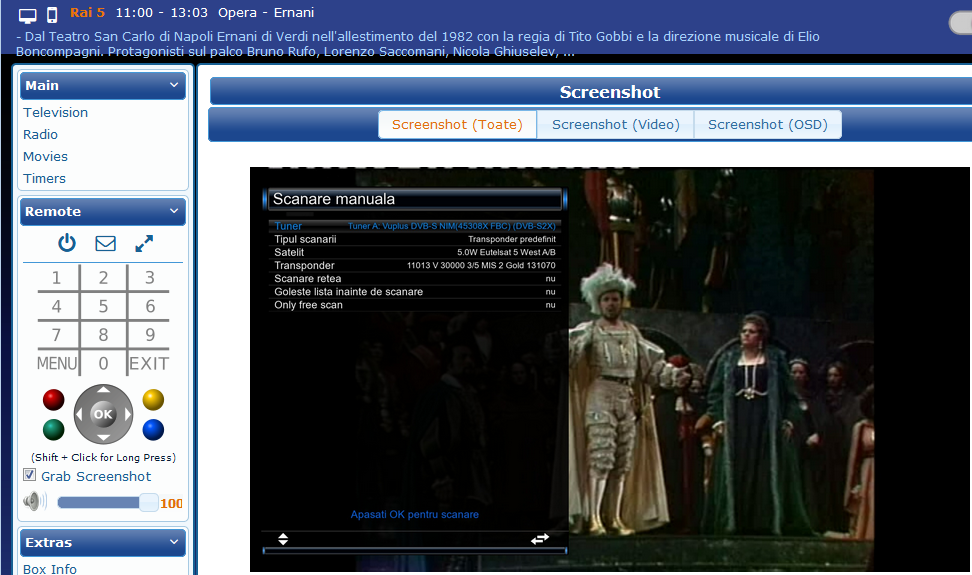Click remote number key 3

(x=150, y=278)
